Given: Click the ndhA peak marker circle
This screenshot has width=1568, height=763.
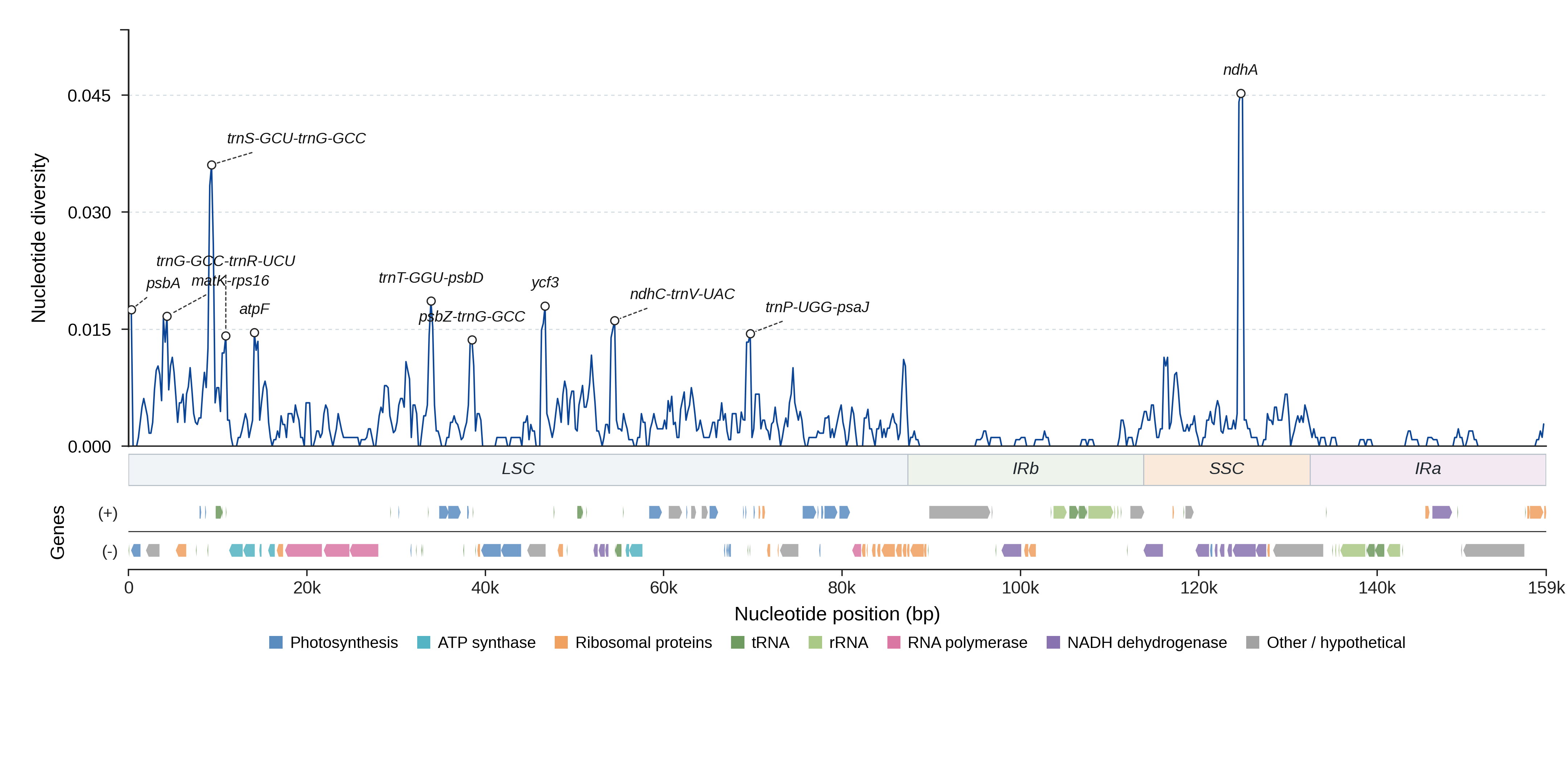Looking at the screenshot, I should click(1240, 94).
